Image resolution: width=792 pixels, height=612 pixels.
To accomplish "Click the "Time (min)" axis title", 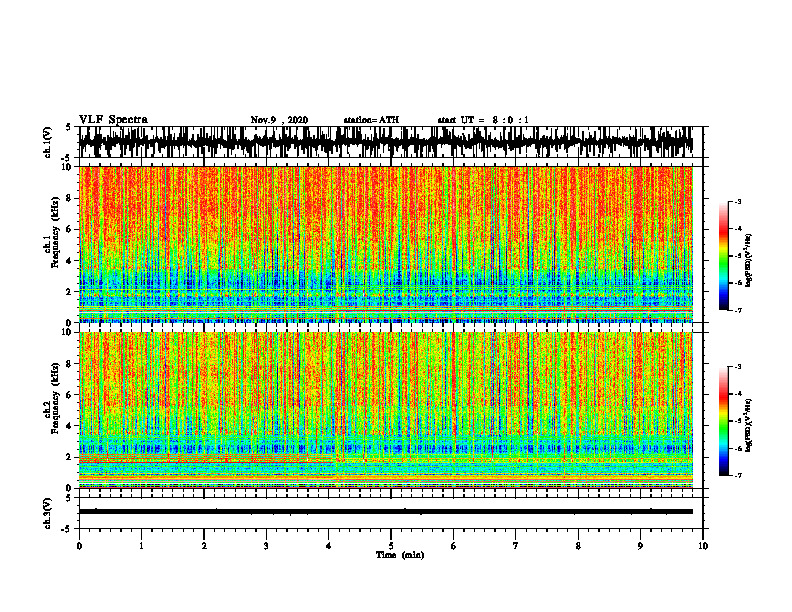I will [x=400, y=555].
